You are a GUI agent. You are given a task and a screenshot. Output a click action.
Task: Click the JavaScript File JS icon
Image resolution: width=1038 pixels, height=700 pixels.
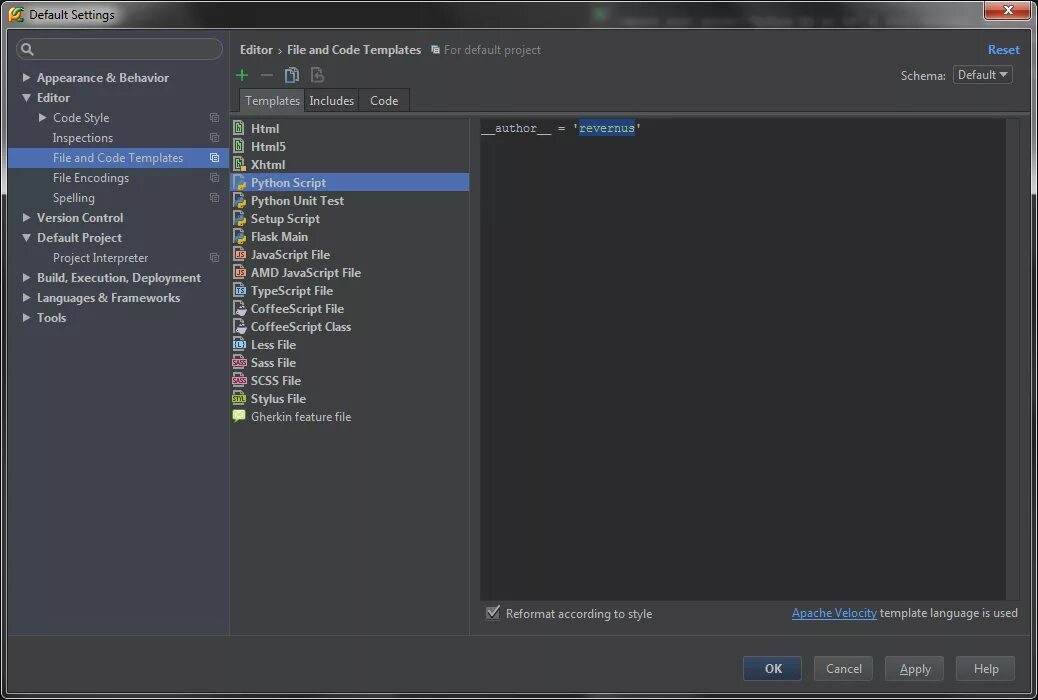(239, 254)
